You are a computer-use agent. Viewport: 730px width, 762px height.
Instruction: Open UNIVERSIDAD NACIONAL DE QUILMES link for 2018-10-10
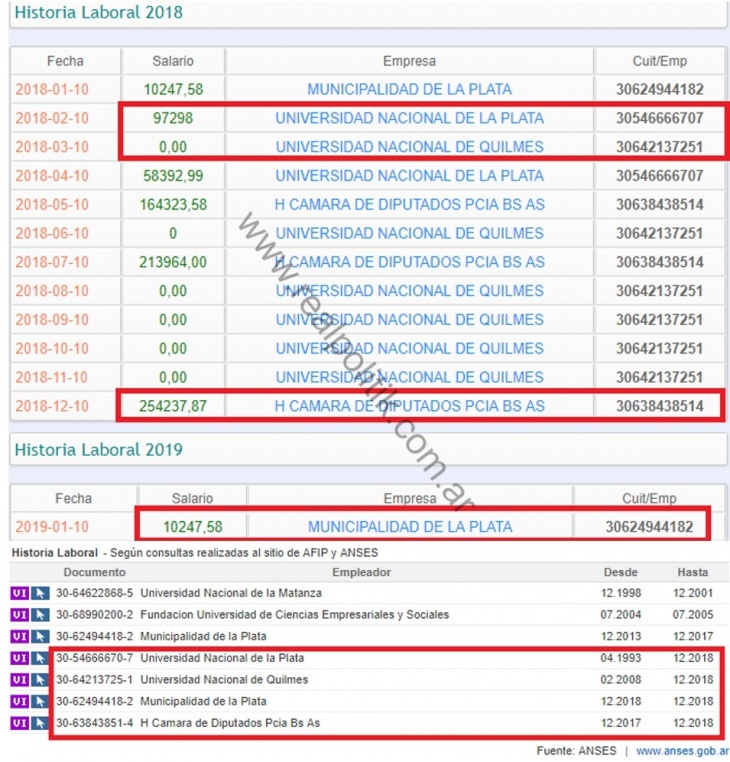[409, 348]
